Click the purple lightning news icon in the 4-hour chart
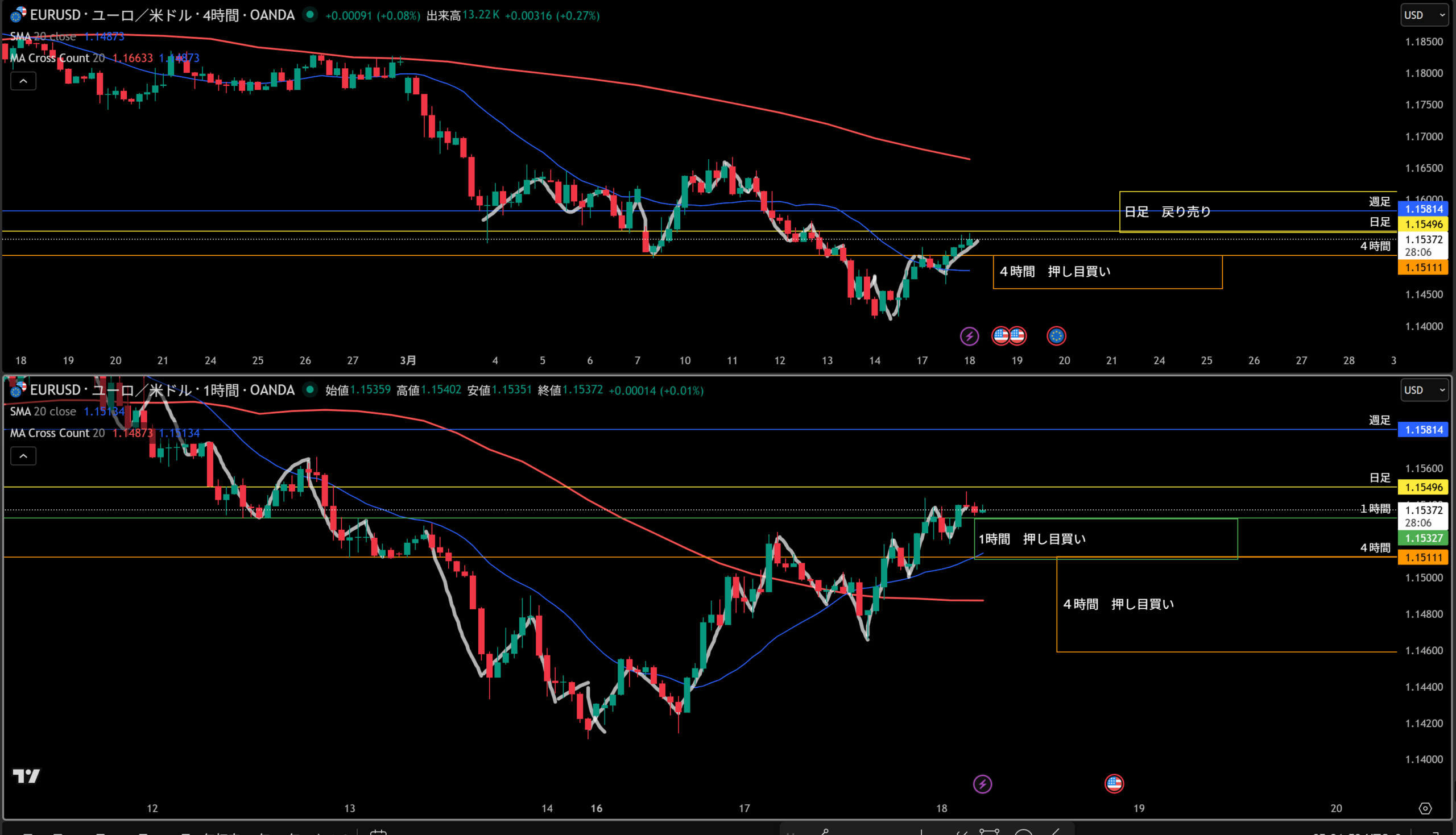This screenshot has width=1456, height=835. pyautogui.click(x=969, y=336)
